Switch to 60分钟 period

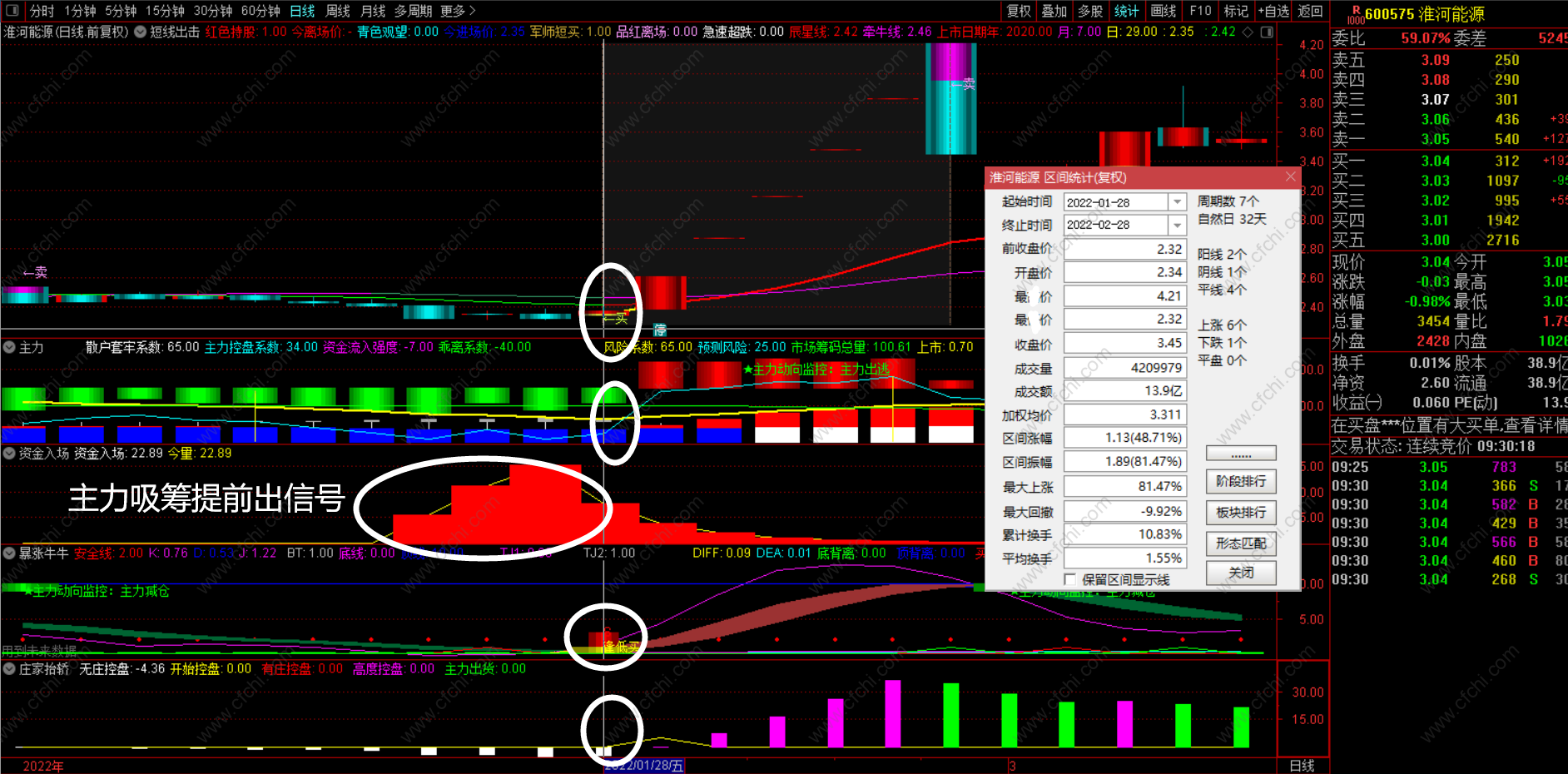[261, 11]
